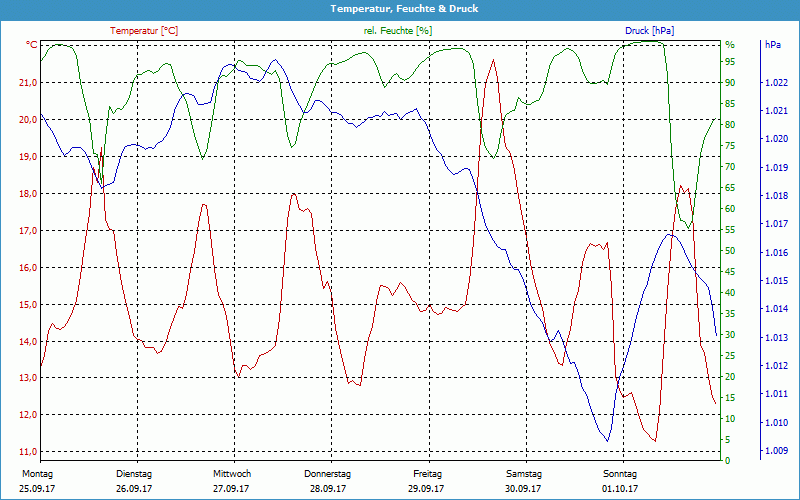Click the 80 humidity axis value
This screenshot has width=800, height=500.
tap(730, 124)
